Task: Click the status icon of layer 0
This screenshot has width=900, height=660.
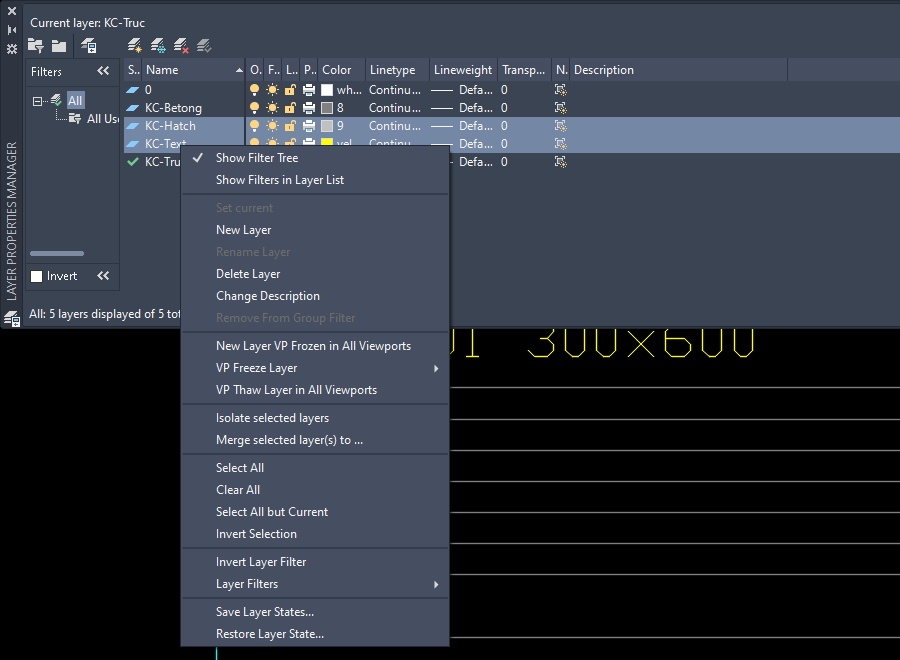Action: [x=133, y=90]
